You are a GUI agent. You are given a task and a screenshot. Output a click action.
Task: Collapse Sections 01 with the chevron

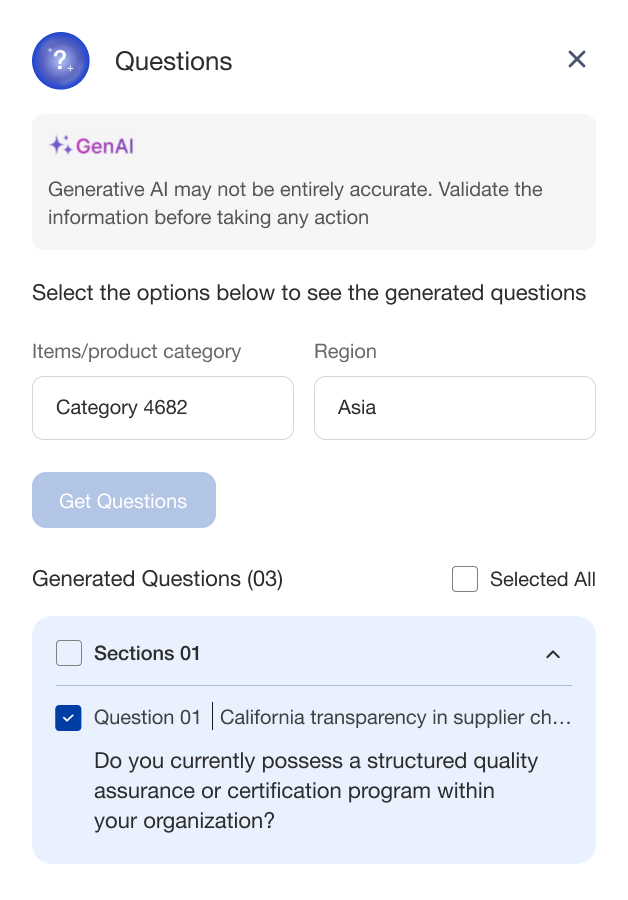553,654
